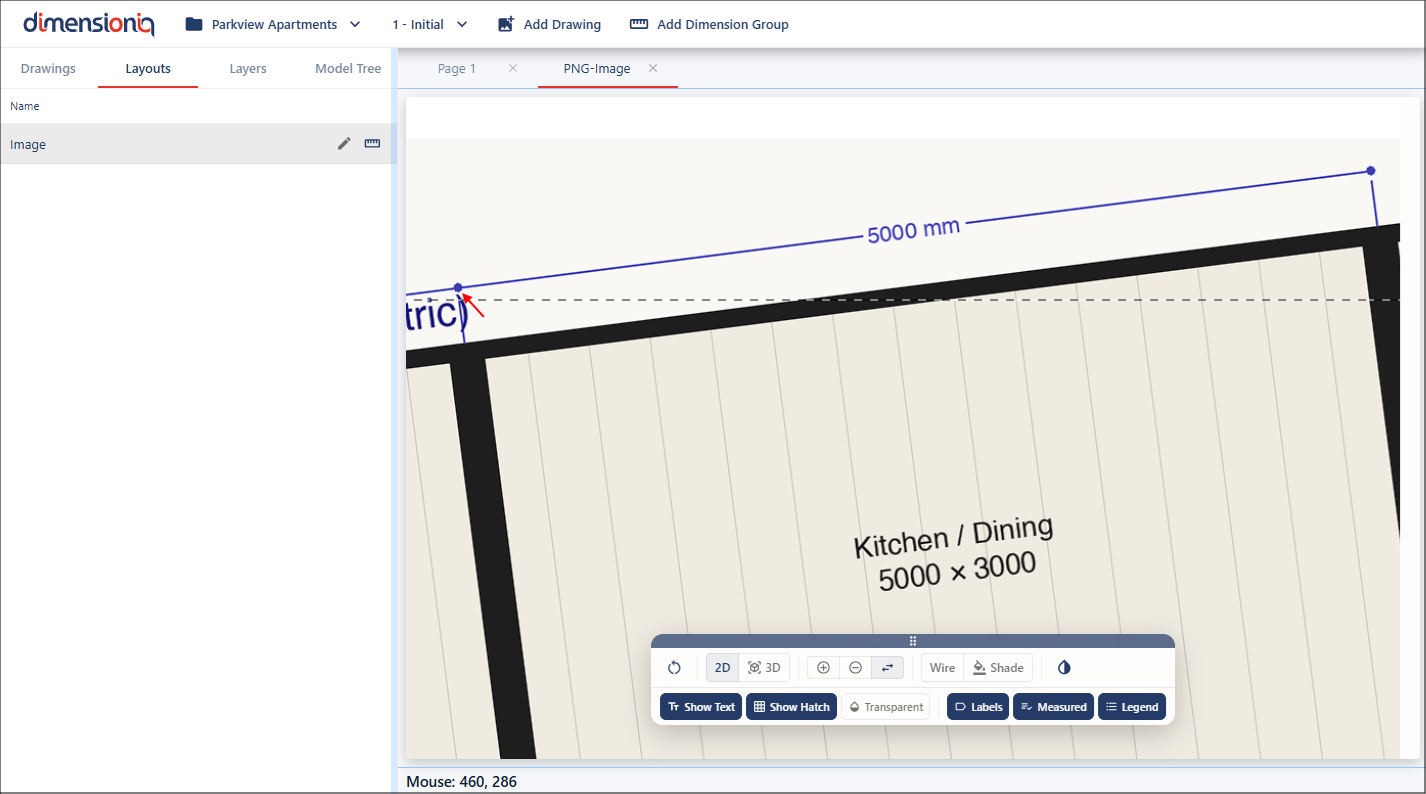The height and width of the screenshot is (794, 1426).
Task: Switch to the Model Tree tab
Action: tap(348, 69)
